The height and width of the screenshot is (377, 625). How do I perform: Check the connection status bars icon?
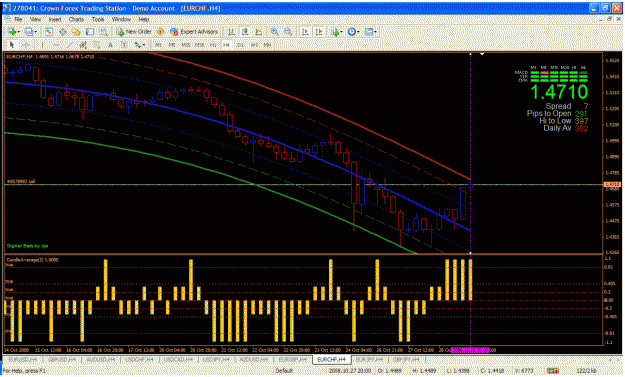pos(552,371)
